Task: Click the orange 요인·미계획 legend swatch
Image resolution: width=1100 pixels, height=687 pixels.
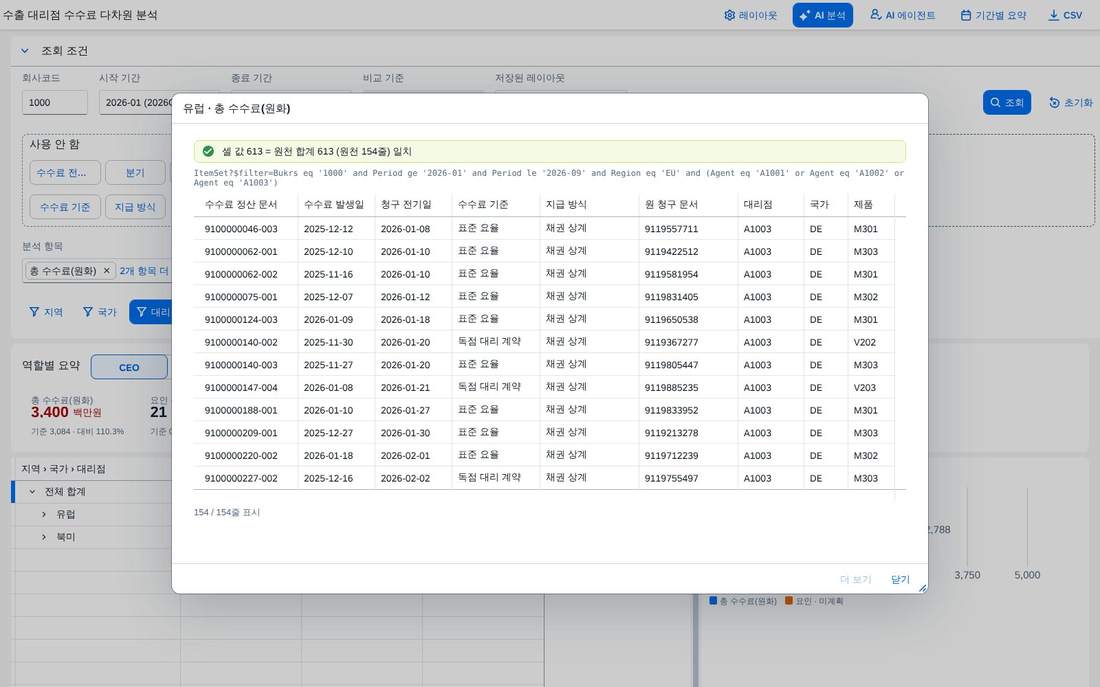Action: pyautogui.click(x=789, y=601)
